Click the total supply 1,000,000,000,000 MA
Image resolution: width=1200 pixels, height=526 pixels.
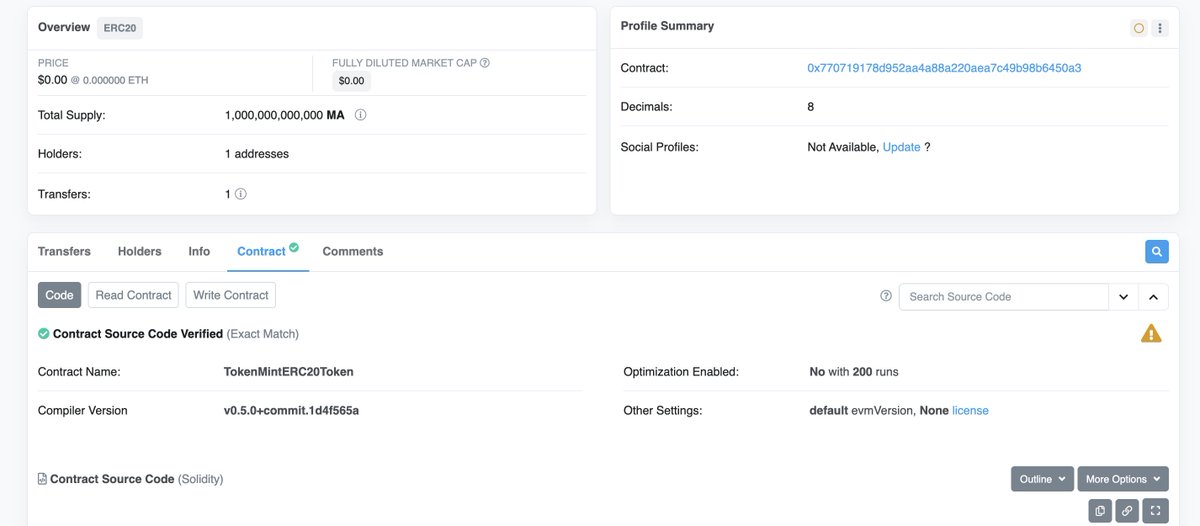[x=285, y=115]
